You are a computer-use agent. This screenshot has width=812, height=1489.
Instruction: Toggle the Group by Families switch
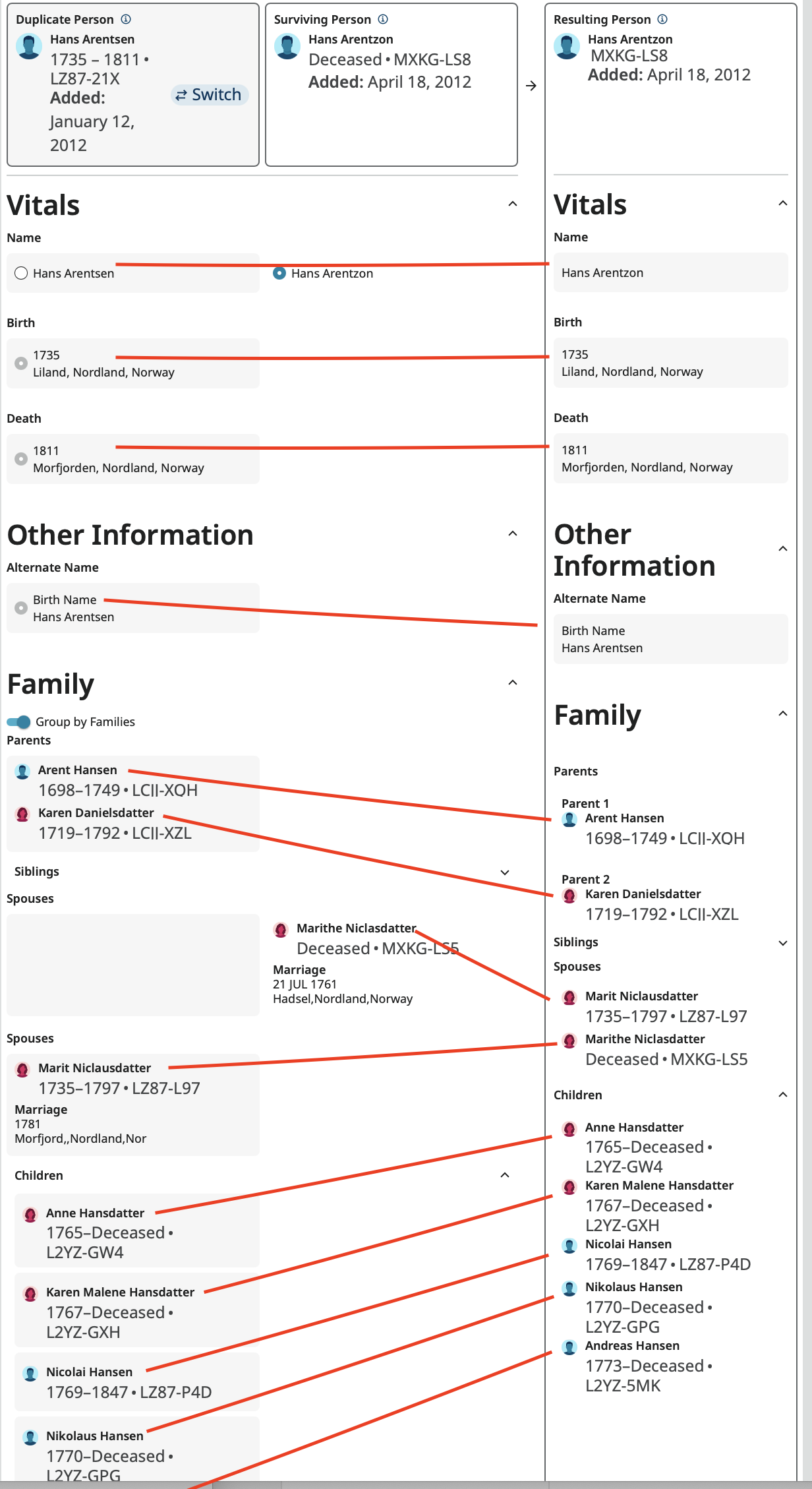pos(18,721)
